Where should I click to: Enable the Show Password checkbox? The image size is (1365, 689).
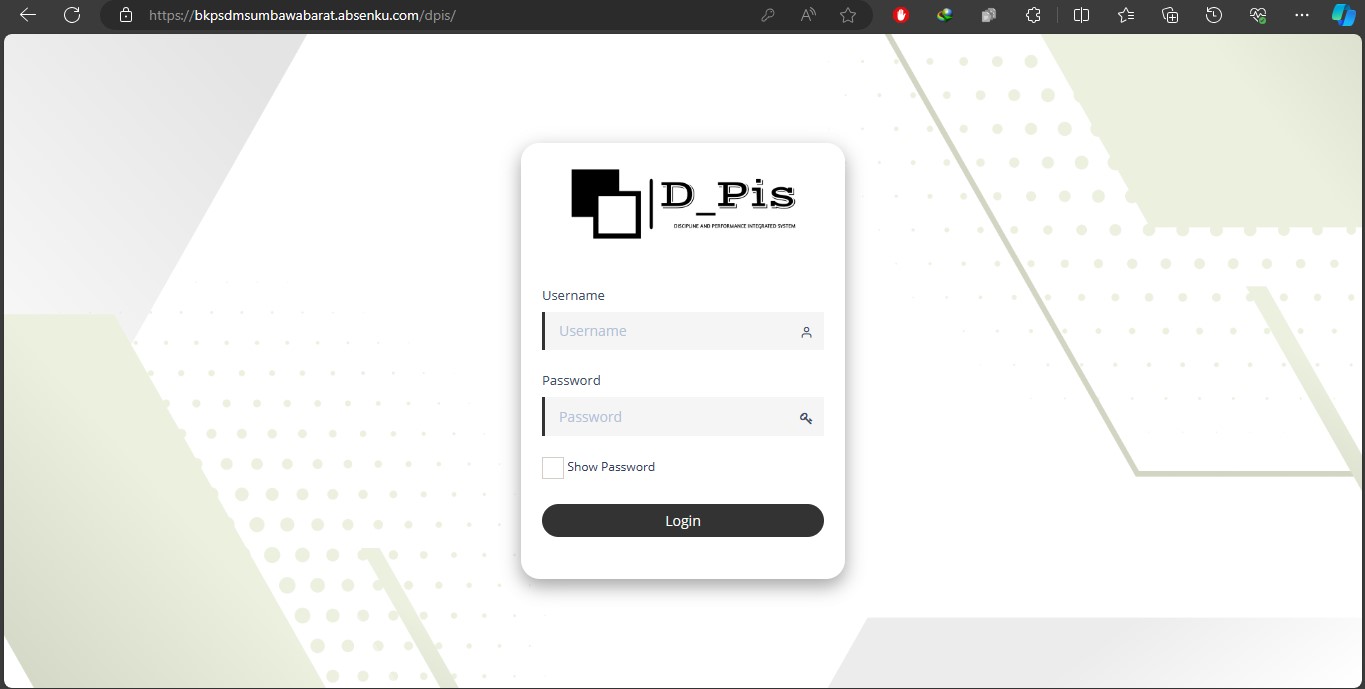pos(553,468)
